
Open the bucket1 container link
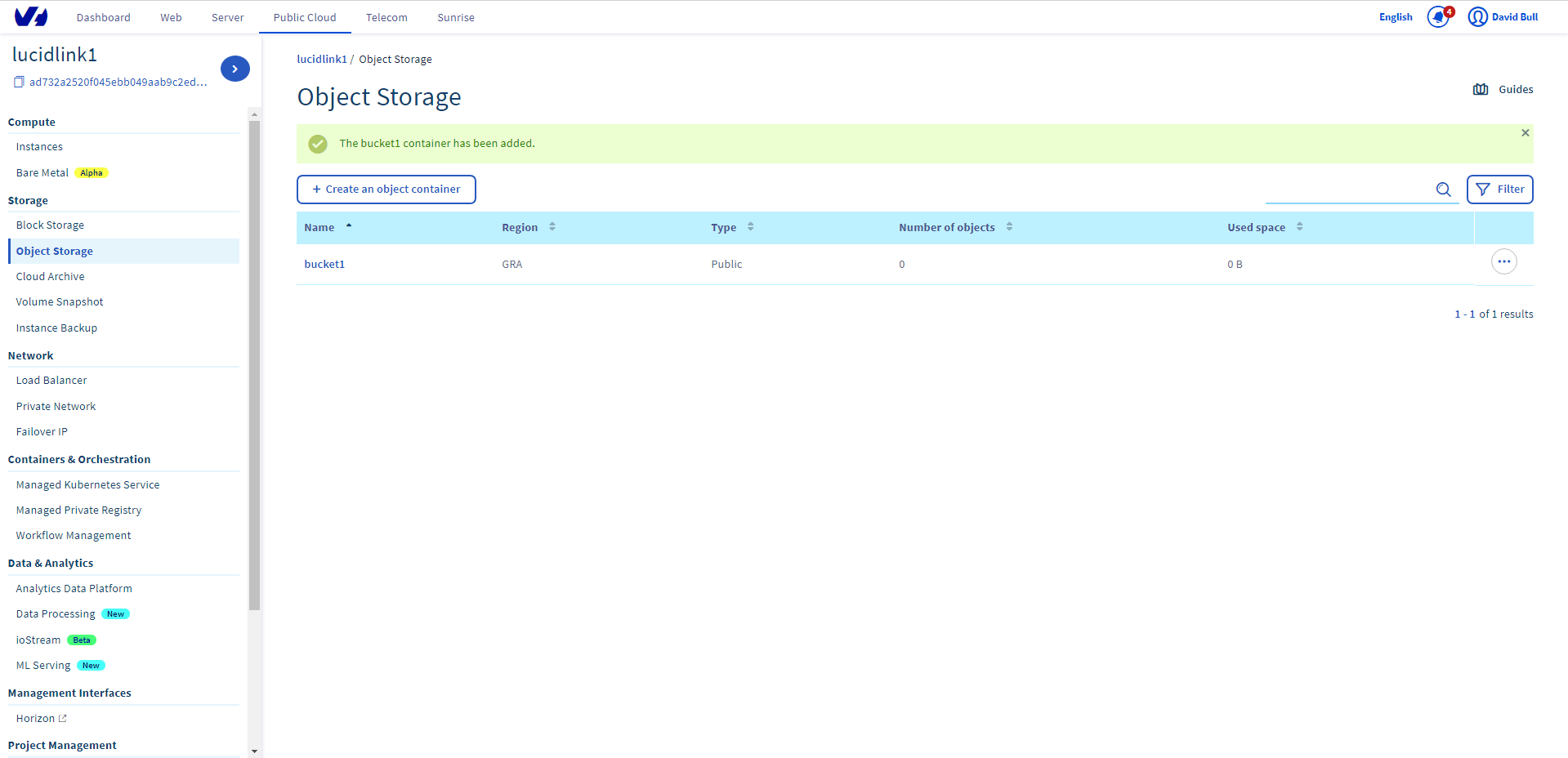pos(324,265)
